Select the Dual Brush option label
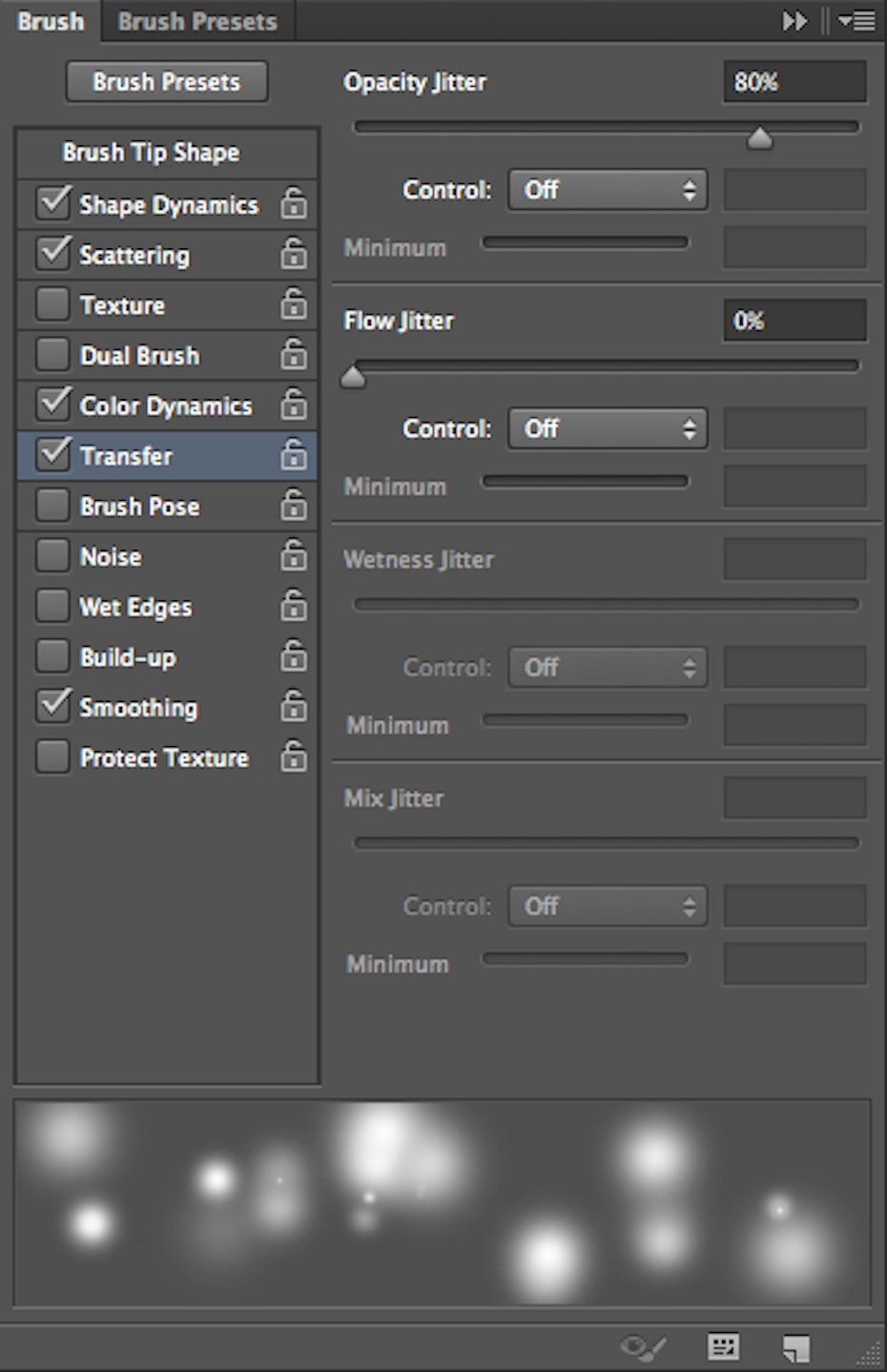 coord(140,355)
